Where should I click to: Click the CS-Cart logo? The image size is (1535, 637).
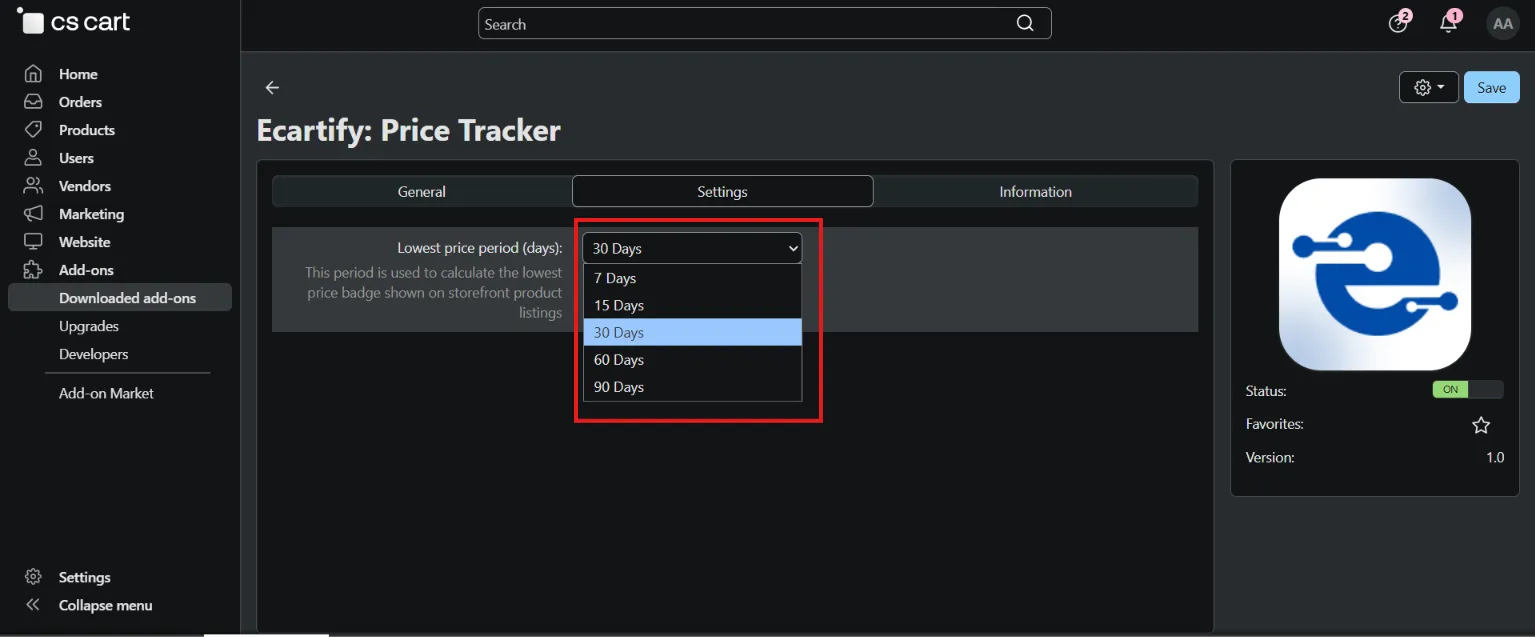tap(74, 21)
